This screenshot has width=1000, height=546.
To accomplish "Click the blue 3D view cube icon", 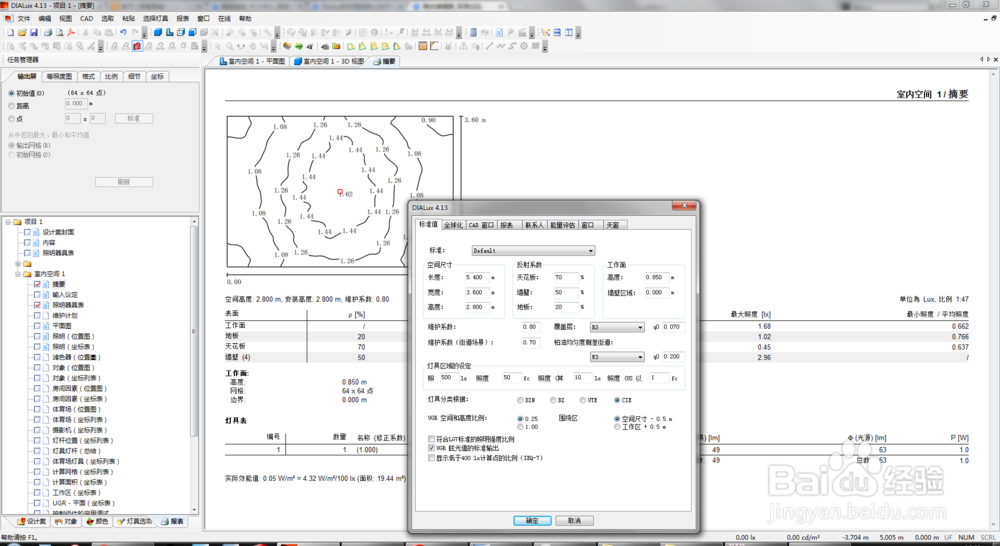I will [158, 33].
